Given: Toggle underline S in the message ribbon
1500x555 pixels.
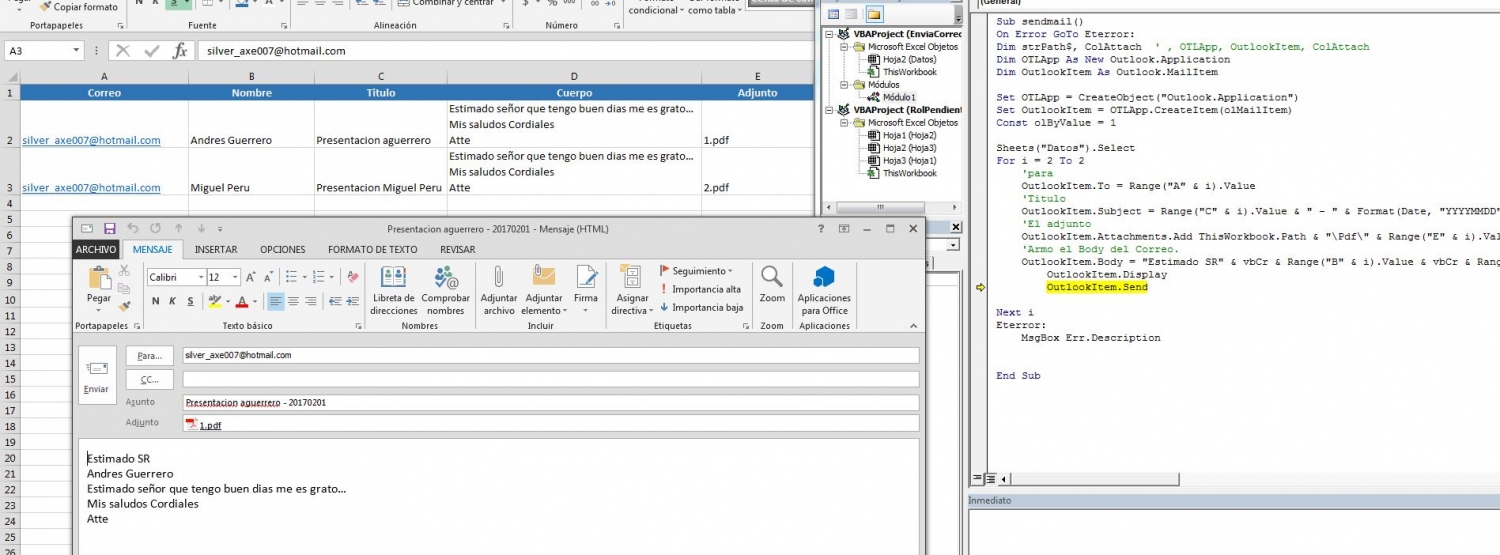Looking at the screenshot, I should [x=191, y=301].
